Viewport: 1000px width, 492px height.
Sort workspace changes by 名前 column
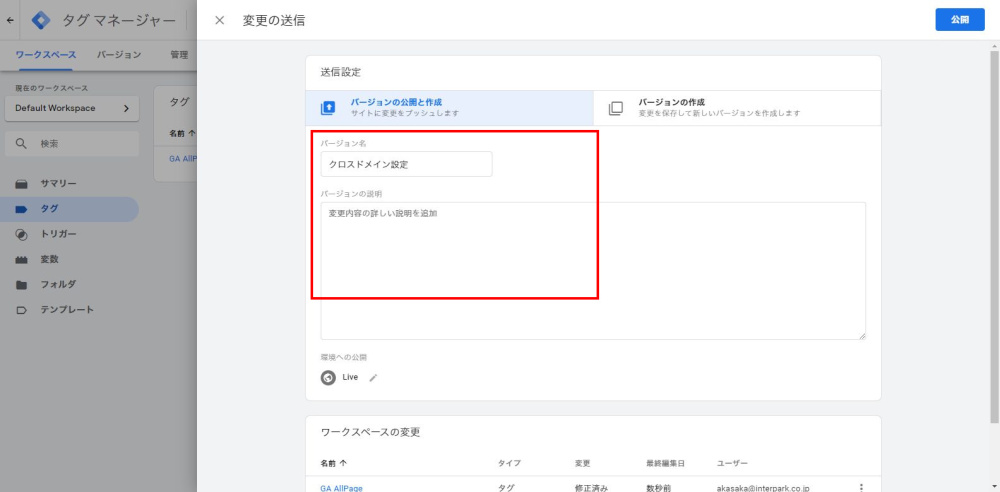click(335, 463)
